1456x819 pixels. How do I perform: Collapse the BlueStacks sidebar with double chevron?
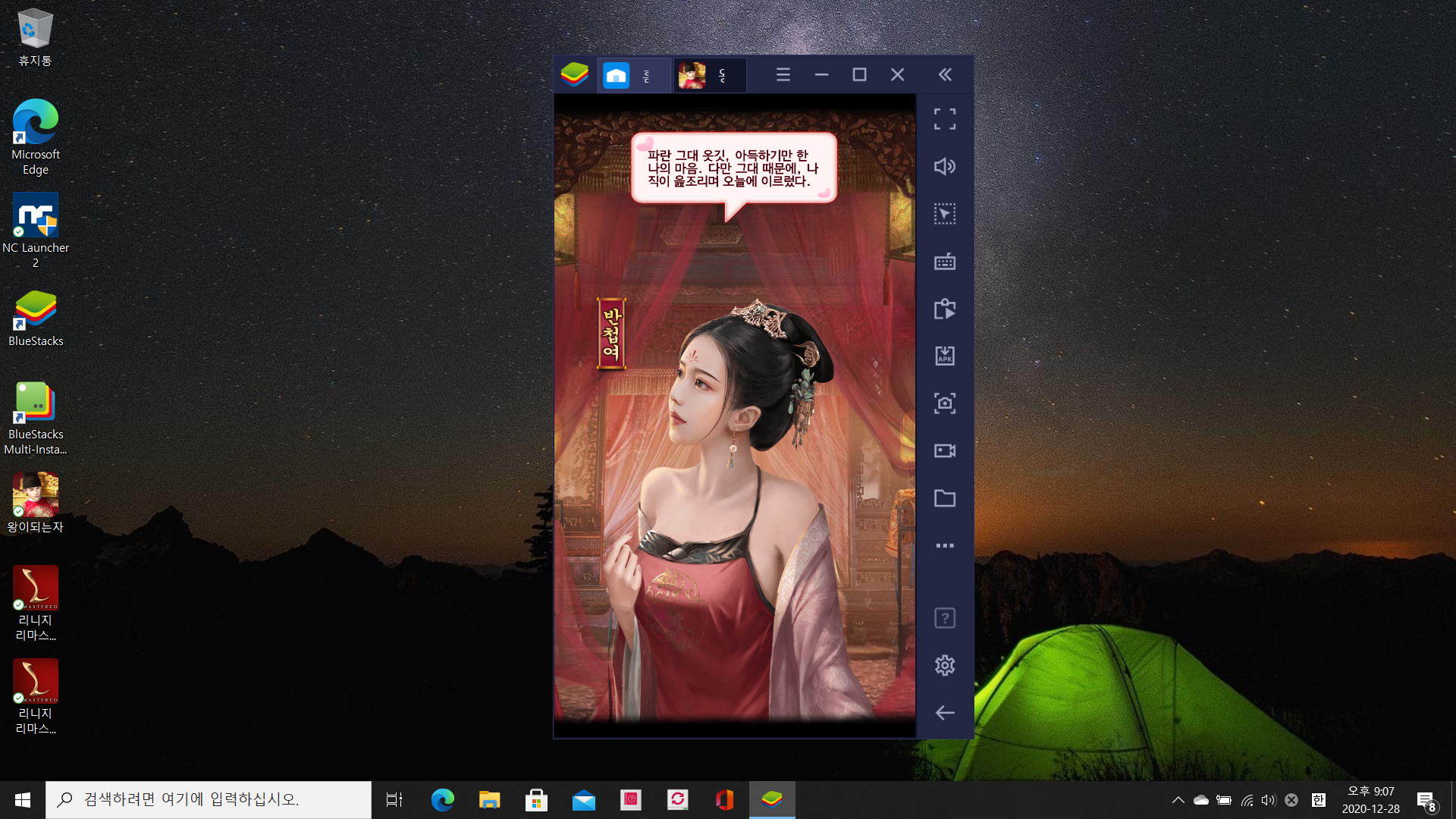pos(944,74)
